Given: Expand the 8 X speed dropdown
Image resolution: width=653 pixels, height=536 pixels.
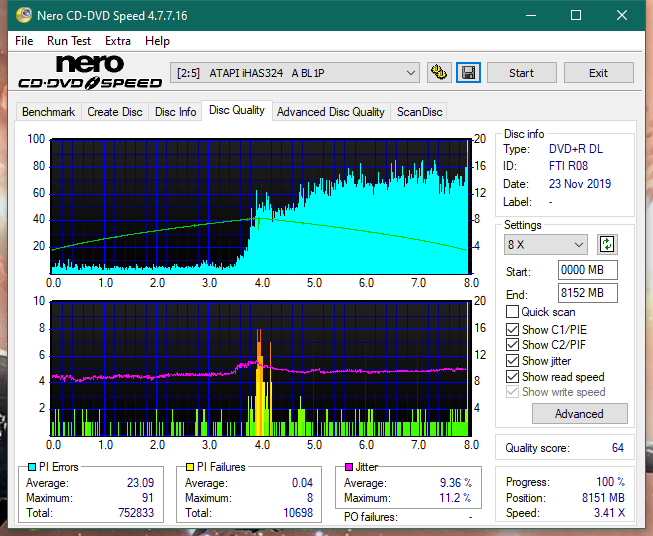Looking at the screenshot, I should tap(546, 244).
